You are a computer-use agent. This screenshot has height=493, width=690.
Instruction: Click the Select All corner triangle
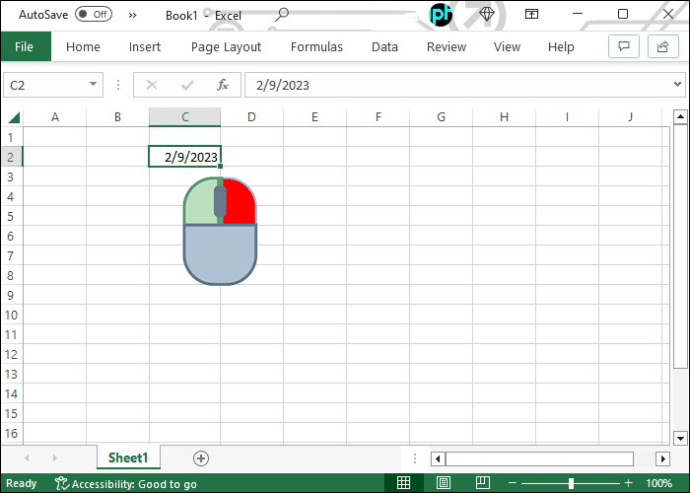[x=14, y=117]
